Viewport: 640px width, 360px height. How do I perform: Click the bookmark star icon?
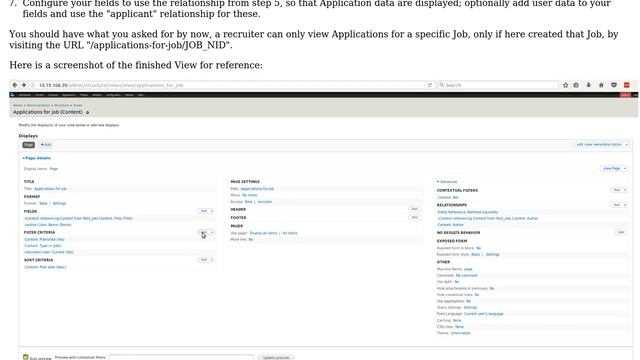coord(565,85)
